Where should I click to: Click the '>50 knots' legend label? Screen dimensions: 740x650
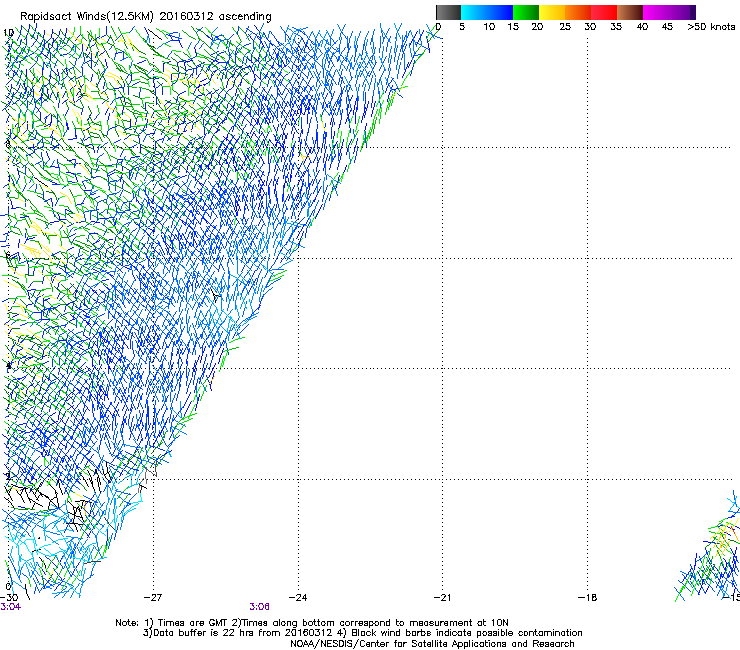(x=711, y=27)
